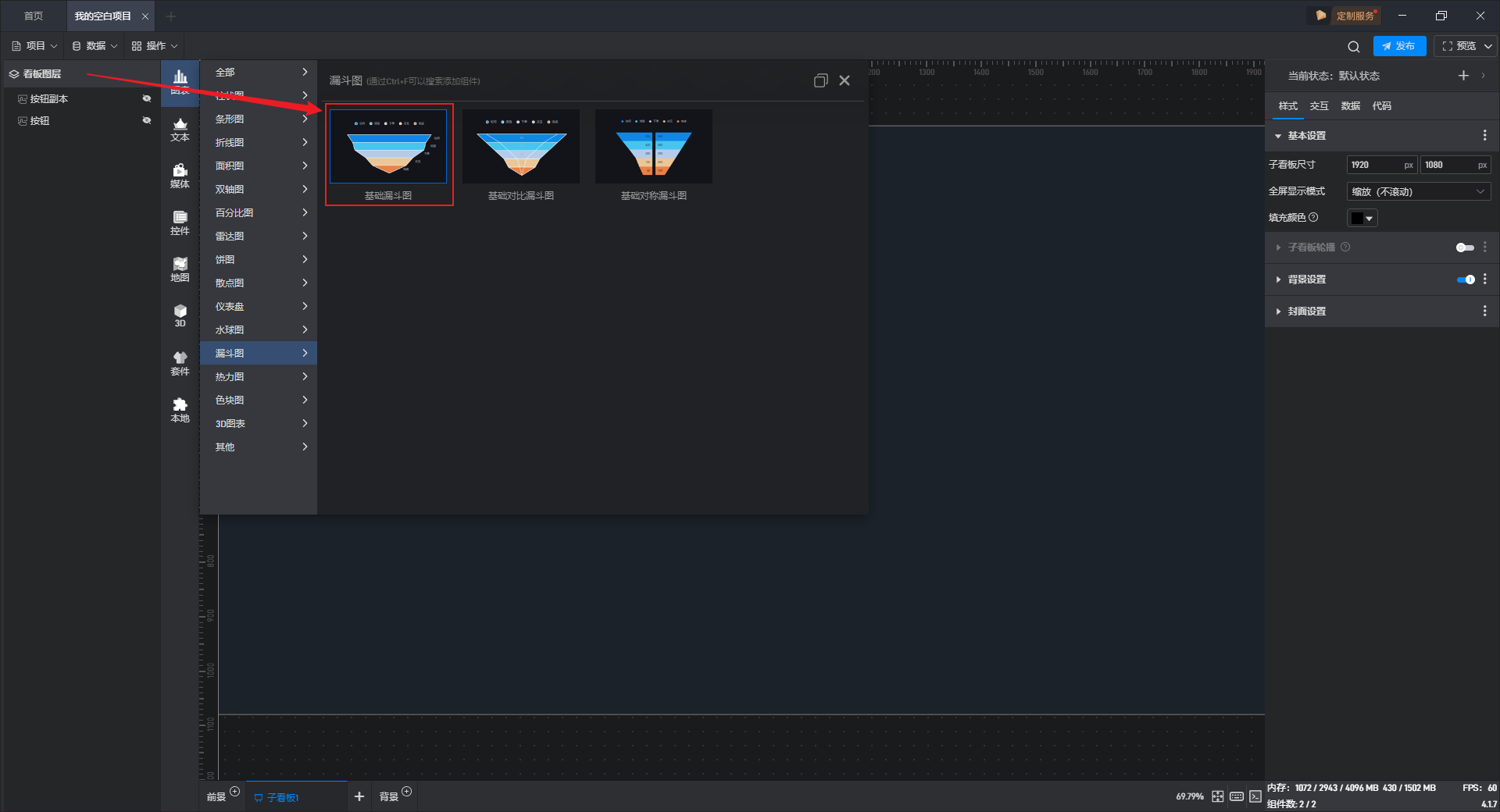Open the 3D components sidebar icon

click(180, 316)
